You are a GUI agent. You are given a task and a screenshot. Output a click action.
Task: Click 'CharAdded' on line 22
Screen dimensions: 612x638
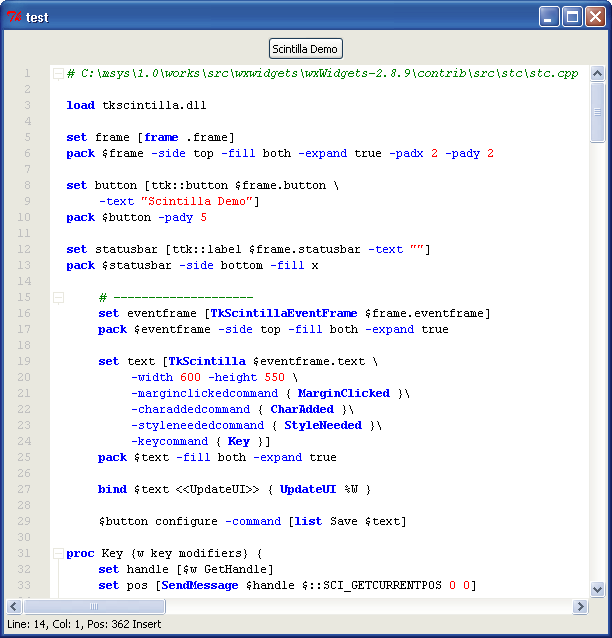[x=302, y=409]
